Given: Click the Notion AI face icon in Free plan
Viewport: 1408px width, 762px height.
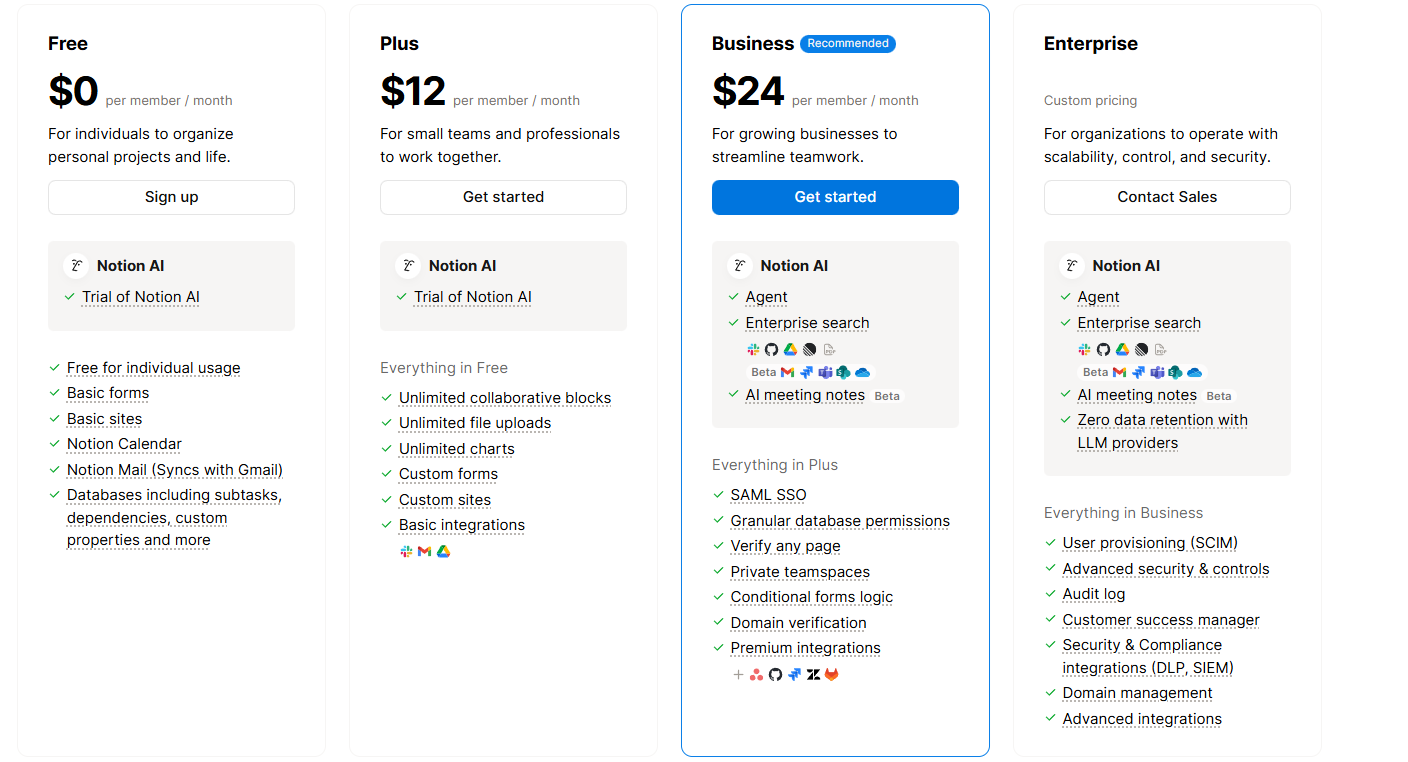Looking at the screenshot, I should (76, 266).
